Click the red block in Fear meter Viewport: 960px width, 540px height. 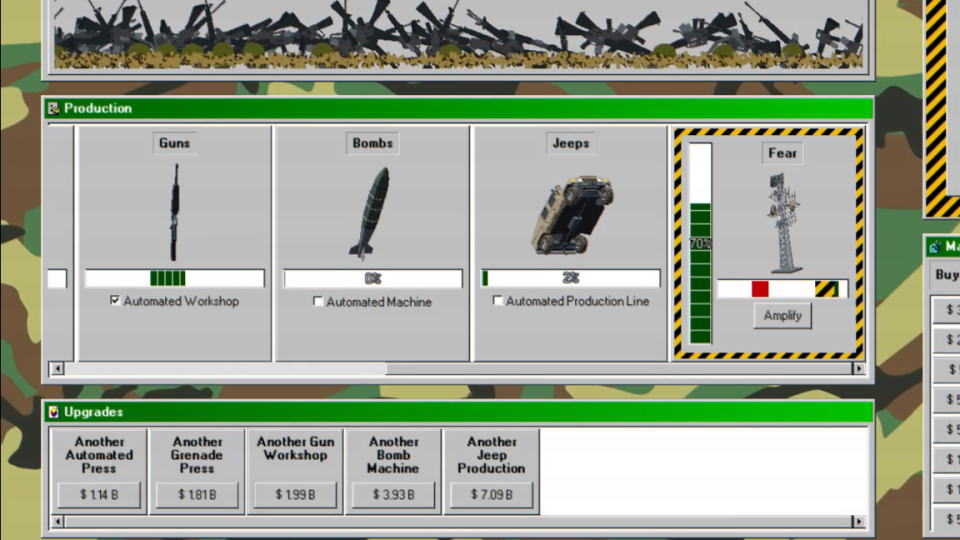[x=760, y=289]
